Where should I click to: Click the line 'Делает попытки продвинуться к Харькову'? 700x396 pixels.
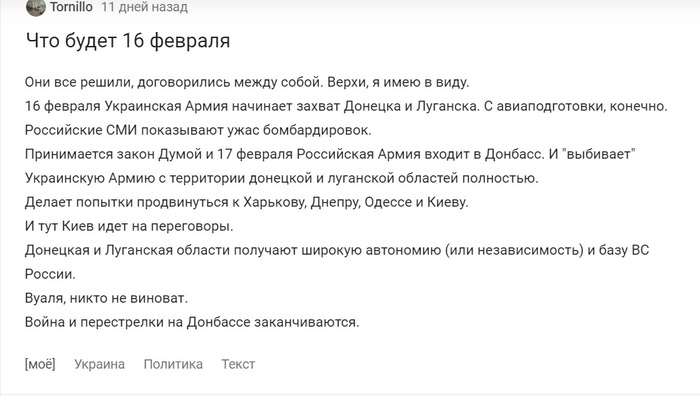(x=247, y=202)
